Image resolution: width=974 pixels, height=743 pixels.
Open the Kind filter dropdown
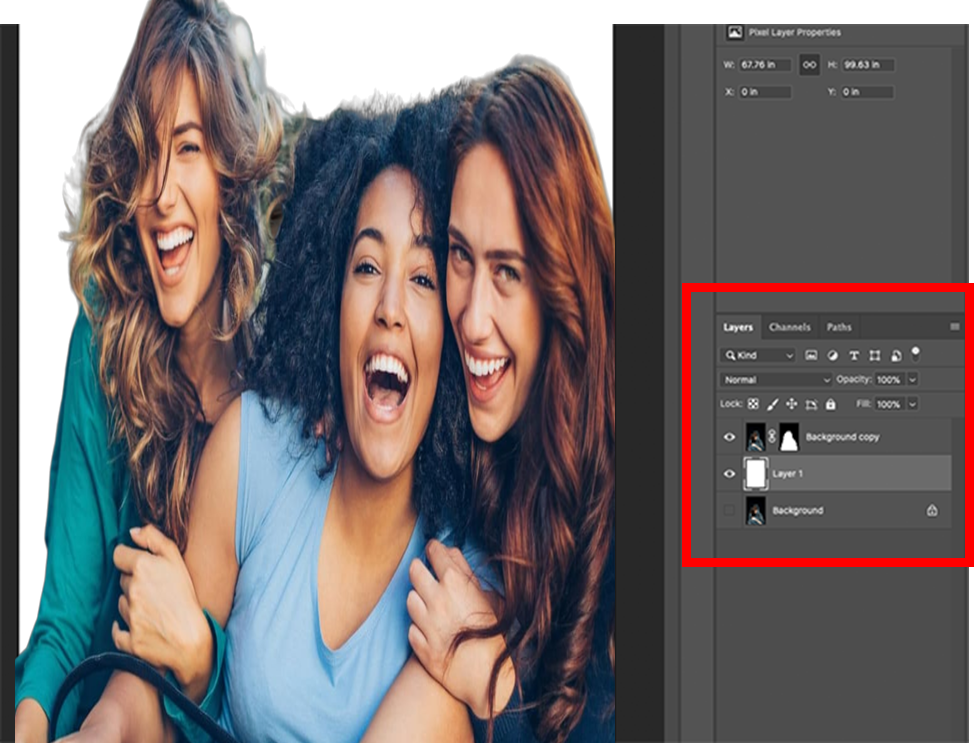(x=758, y=355)
